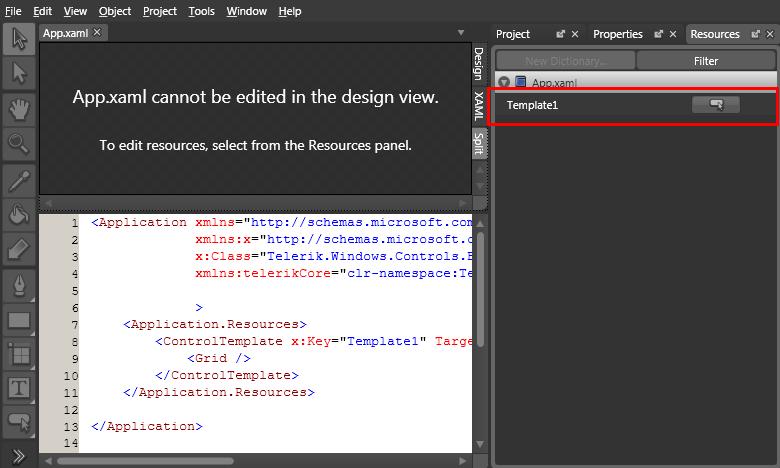Switch to the Project panel tab
The image size is (780, 468).
click(x=513, y=34)
